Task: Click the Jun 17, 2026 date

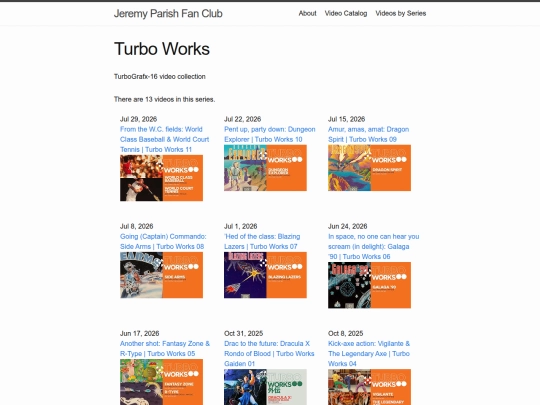Action: coord(139,333)
